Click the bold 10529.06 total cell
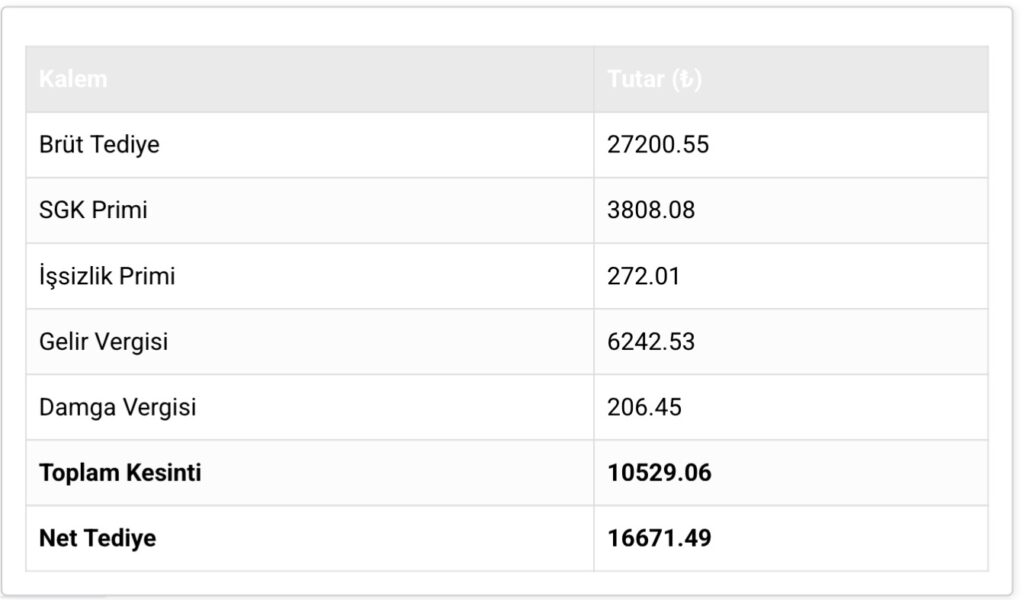This screenshot has height=600, width=1024. 659,473
